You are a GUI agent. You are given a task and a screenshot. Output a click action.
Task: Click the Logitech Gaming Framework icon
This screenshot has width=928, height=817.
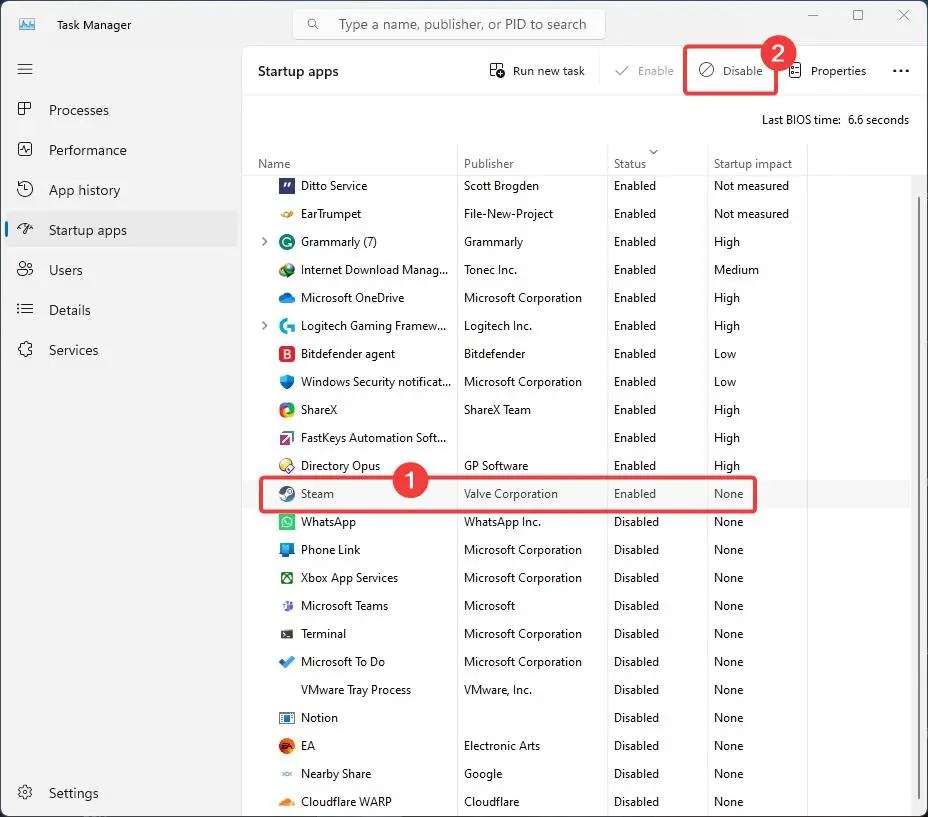pyautogui.click(x=286, y=326)
